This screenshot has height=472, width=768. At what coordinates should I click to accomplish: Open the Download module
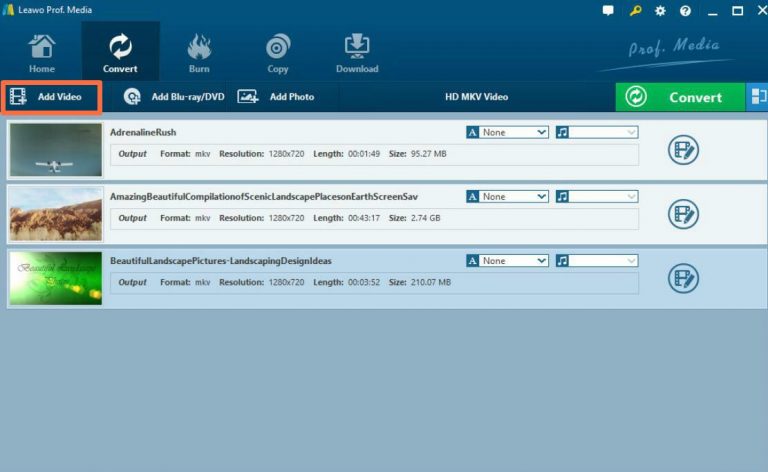point(357,52)
